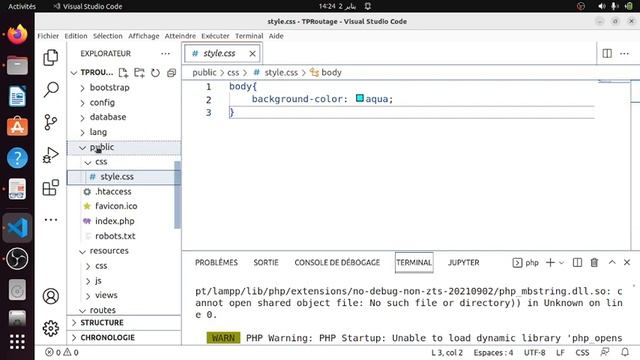Open the Terminal menu
The height and width of the screenshot is (360, 640).
point(249,36)
